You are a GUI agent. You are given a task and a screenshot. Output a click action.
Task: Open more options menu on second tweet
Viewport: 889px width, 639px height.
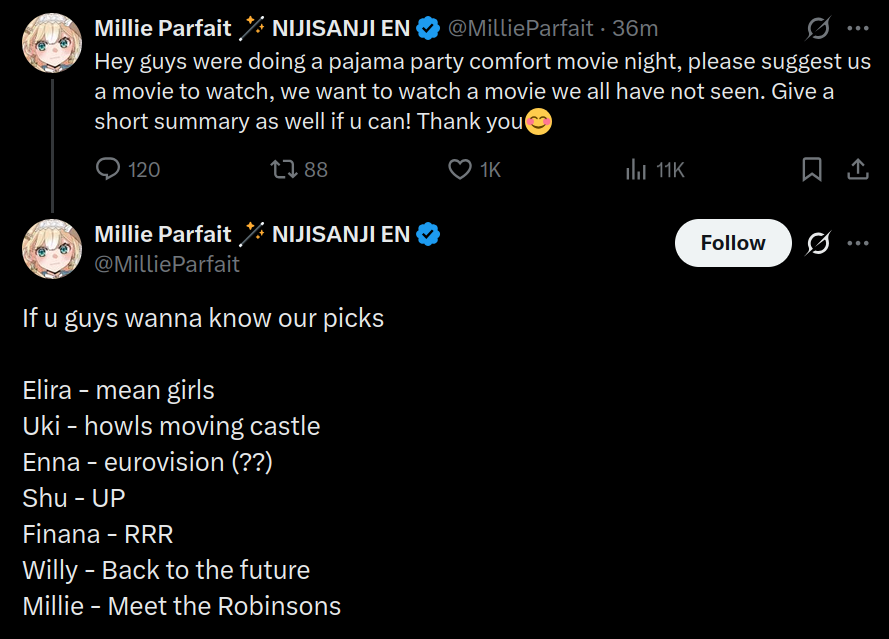tap(858, 243)
